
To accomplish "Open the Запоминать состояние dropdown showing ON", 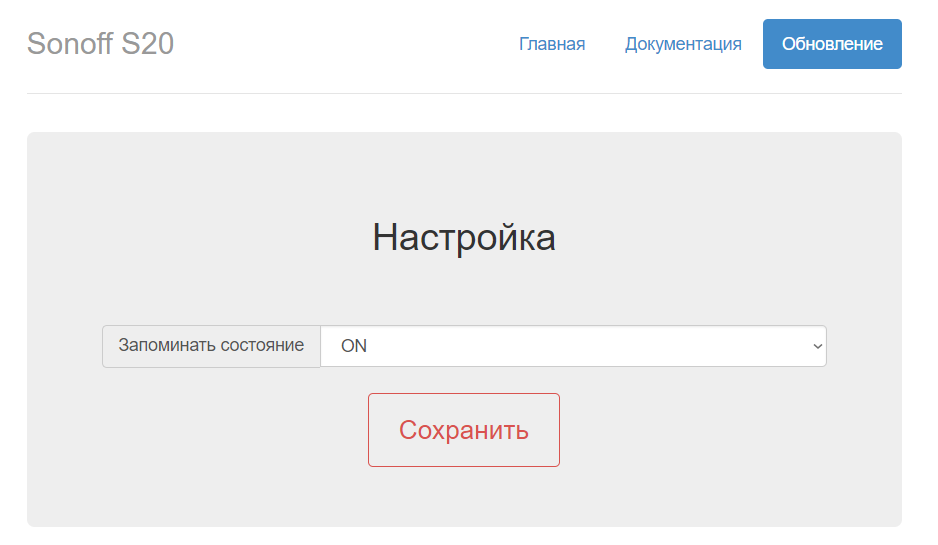I will click(x=574, y=346).
